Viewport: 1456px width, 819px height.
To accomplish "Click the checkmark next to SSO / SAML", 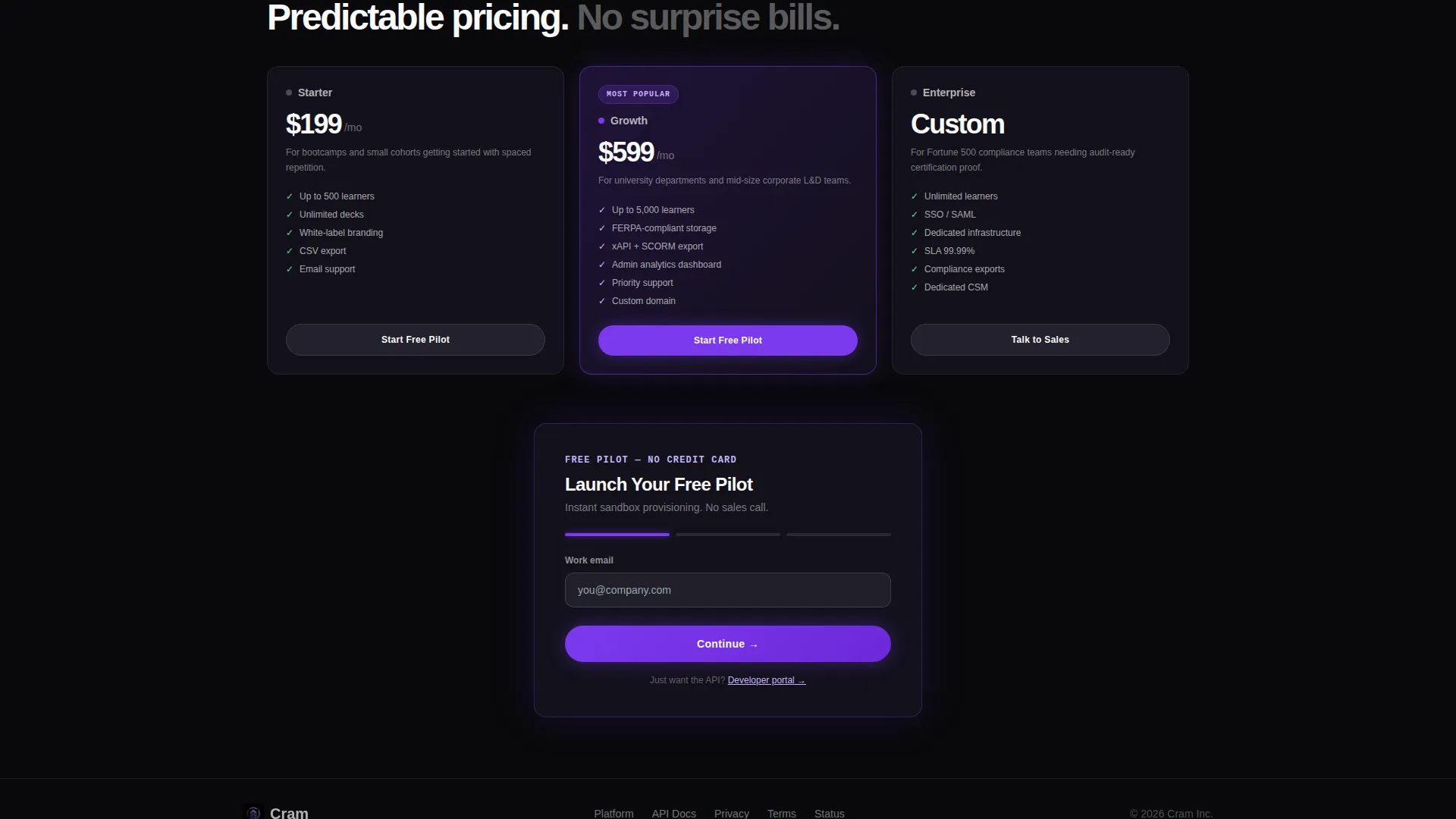I will [915, 215].
